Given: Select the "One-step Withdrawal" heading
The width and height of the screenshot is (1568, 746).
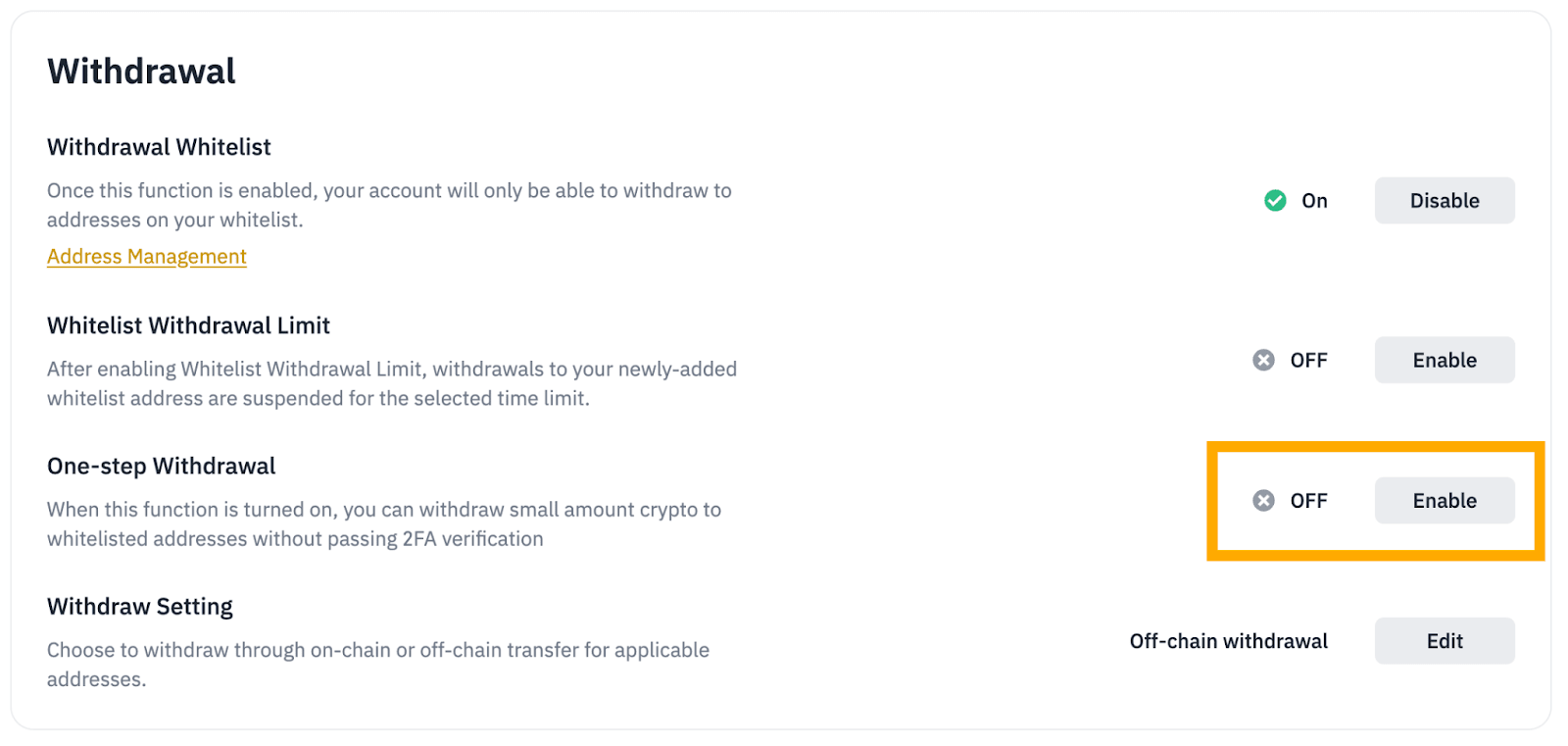Looking at the screenshot, I should tap(161, 466).
